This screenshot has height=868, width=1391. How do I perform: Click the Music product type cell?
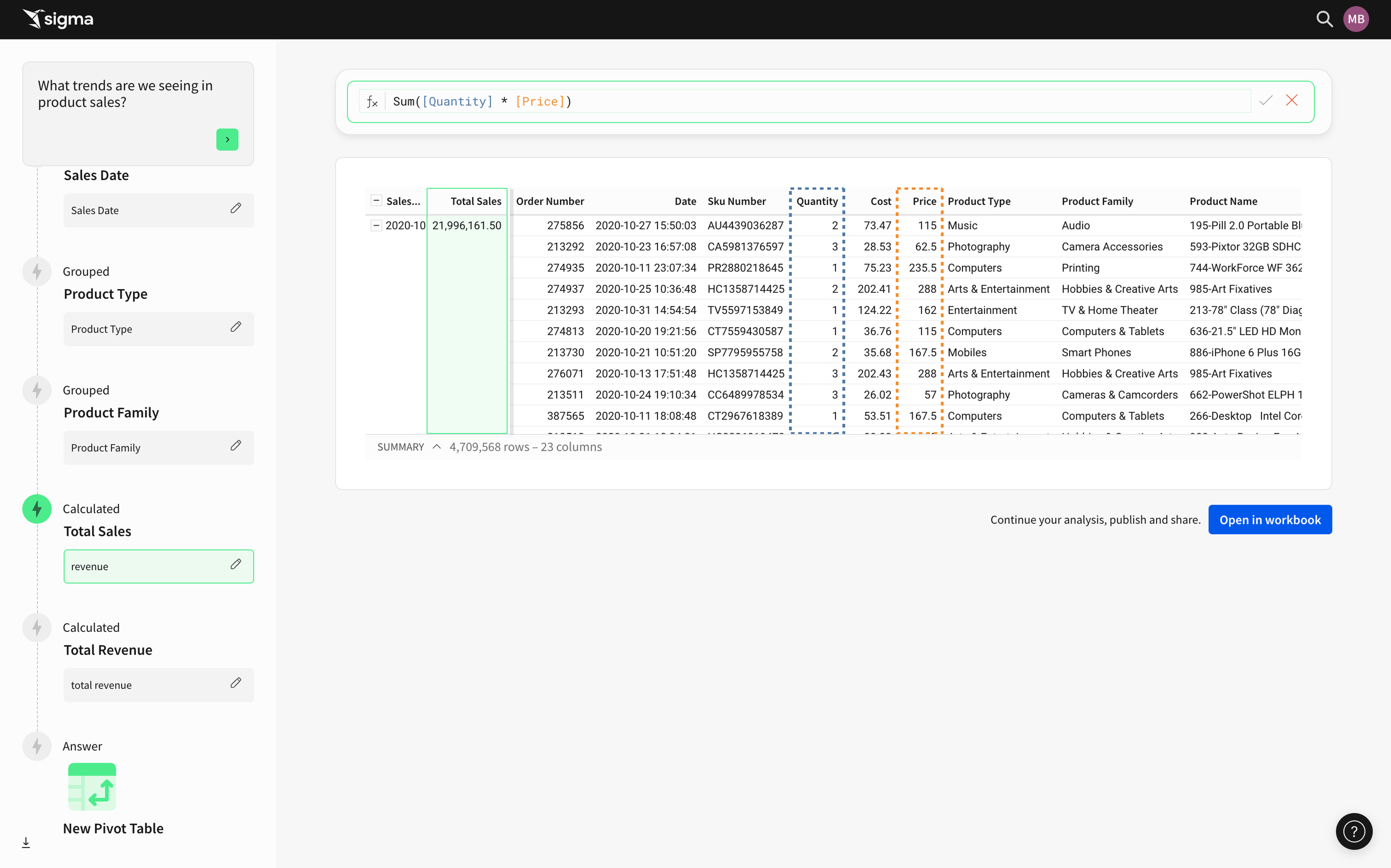[962, 226]
